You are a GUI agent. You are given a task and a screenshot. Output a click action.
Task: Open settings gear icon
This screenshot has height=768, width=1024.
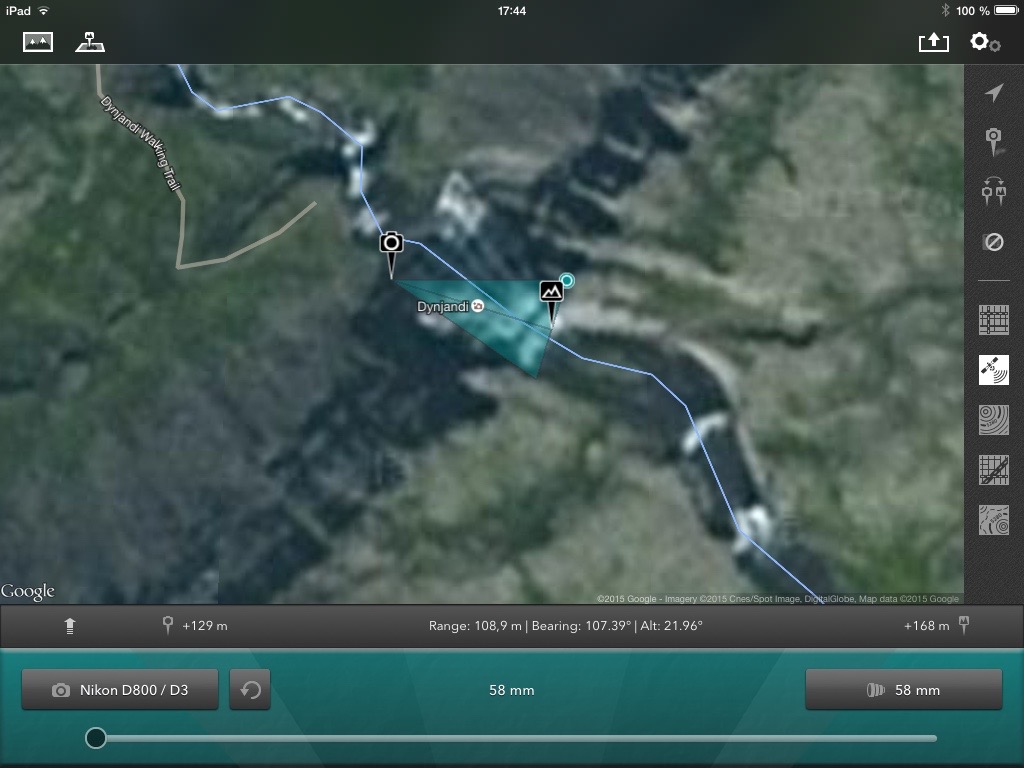point(985,42)
